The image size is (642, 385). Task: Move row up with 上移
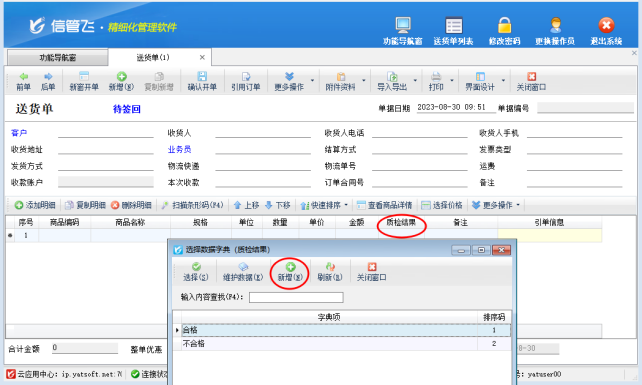(246, 205)
